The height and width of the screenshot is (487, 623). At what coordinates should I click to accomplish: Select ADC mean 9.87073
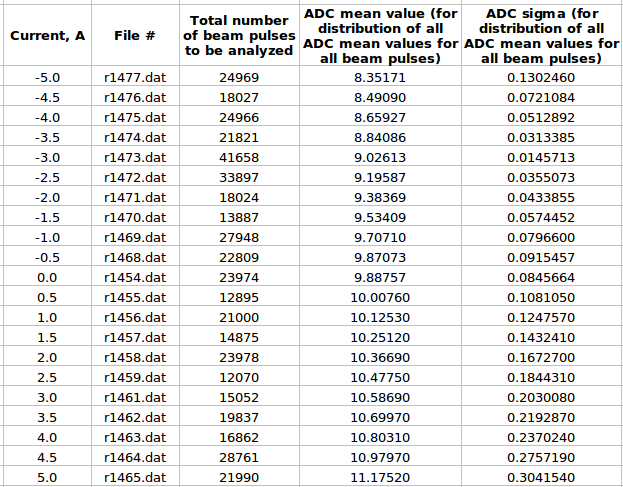(380, 257)
